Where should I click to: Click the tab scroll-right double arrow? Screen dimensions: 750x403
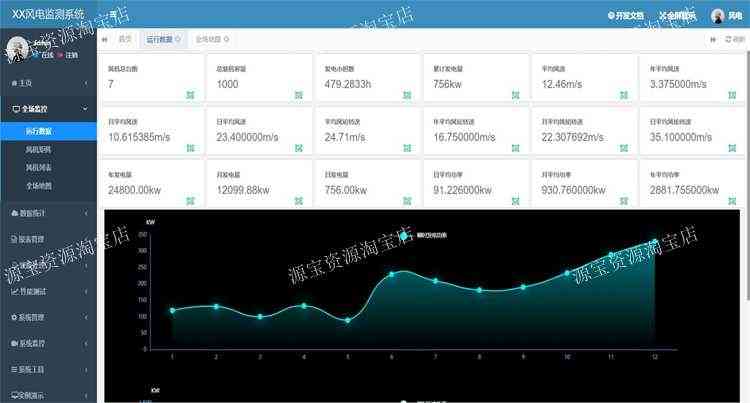click(x=713, y=39)
